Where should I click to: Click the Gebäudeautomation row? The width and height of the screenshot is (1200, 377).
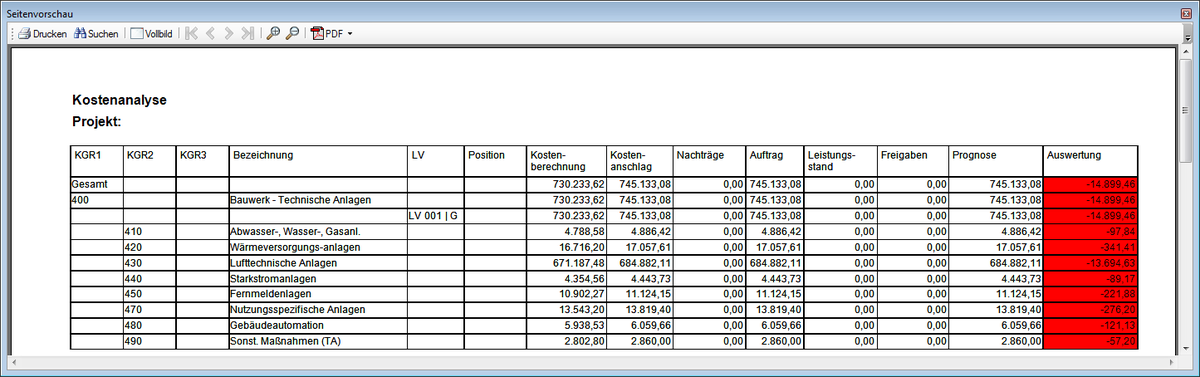pyautogui.click(x=604, y=325)
